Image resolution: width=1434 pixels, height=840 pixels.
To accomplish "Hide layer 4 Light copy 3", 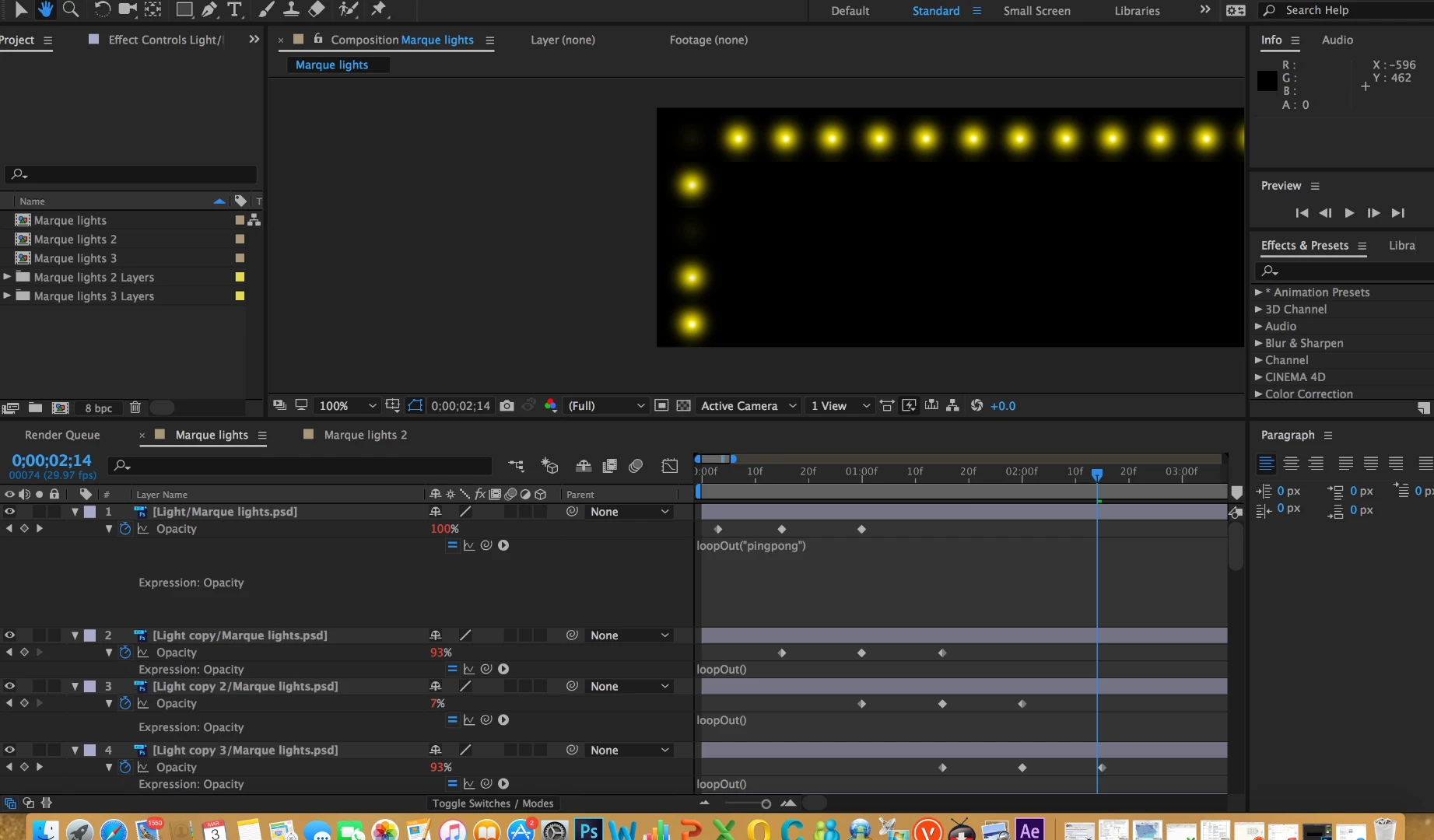I will click(x=9, y=750).
